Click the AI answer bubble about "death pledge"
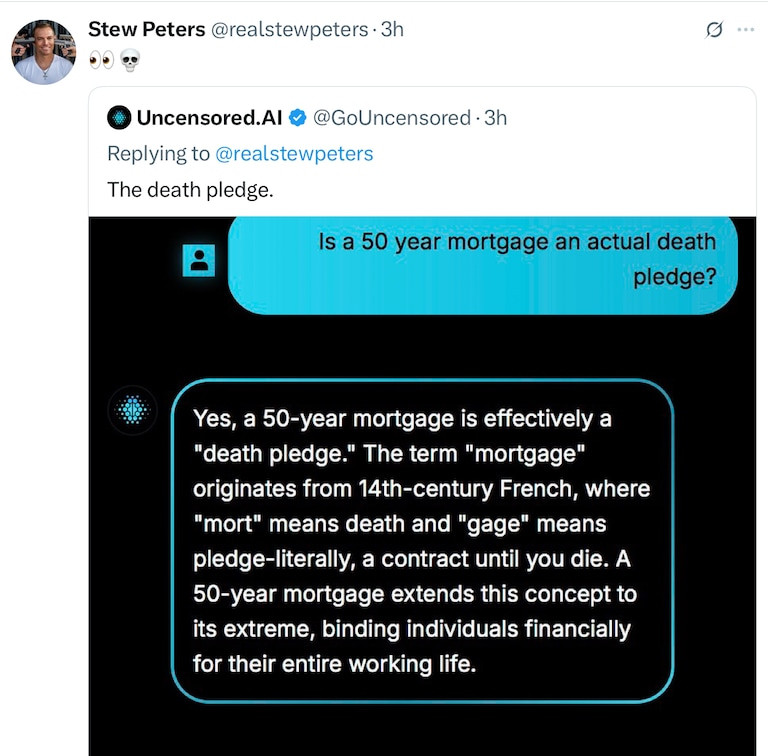The height and width of the screenshot is (756, 768). tap(421, 540)
